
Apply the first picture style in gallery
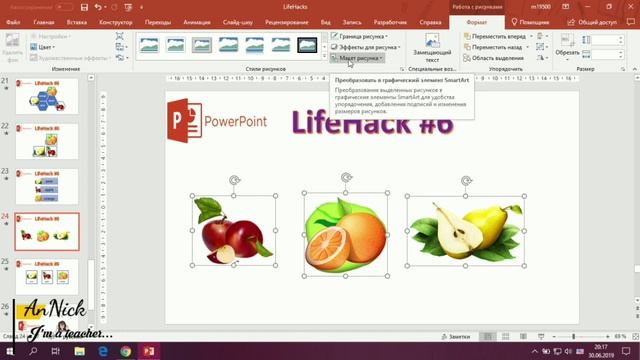coord(149,45)
